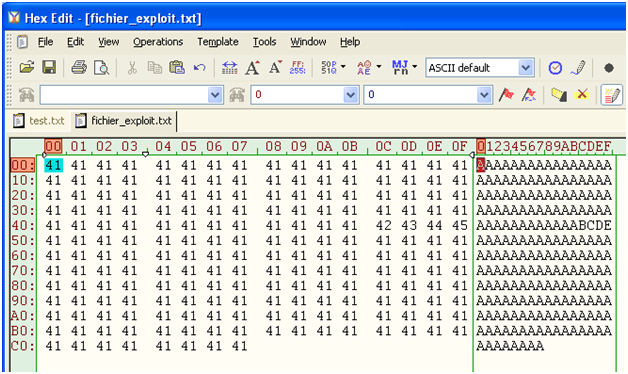Click the column header 0C
Screen dimensions: 628x374
[383, 146]
